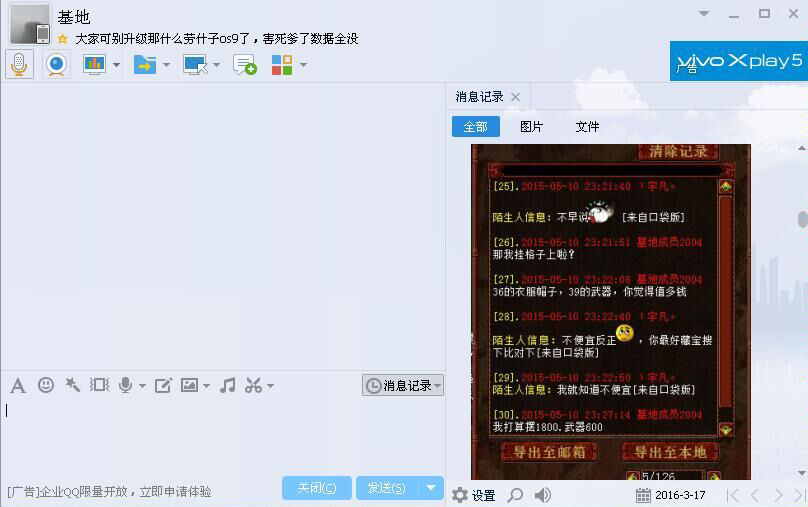808x507 pixels.
Task: Toggle the 消息记录 message history panel button
Action: [x=402, y=385]
